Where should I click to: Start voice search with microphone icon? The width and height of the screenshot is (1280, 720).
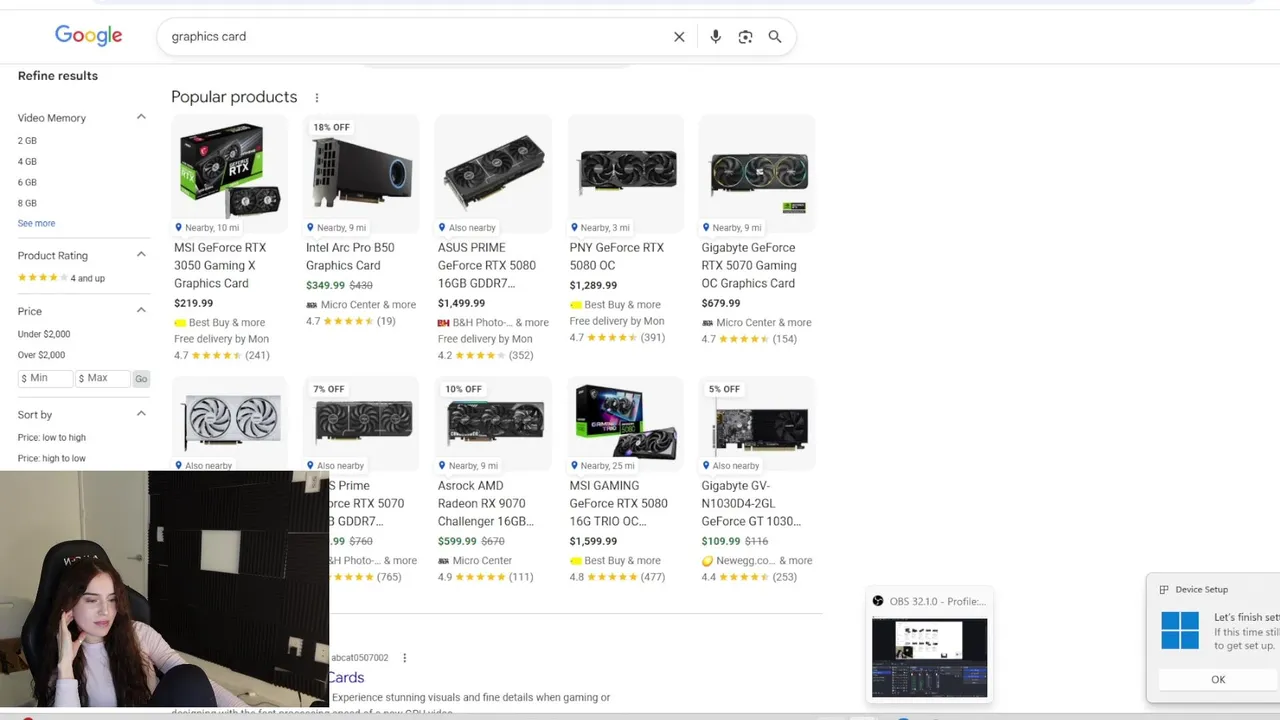715,37
